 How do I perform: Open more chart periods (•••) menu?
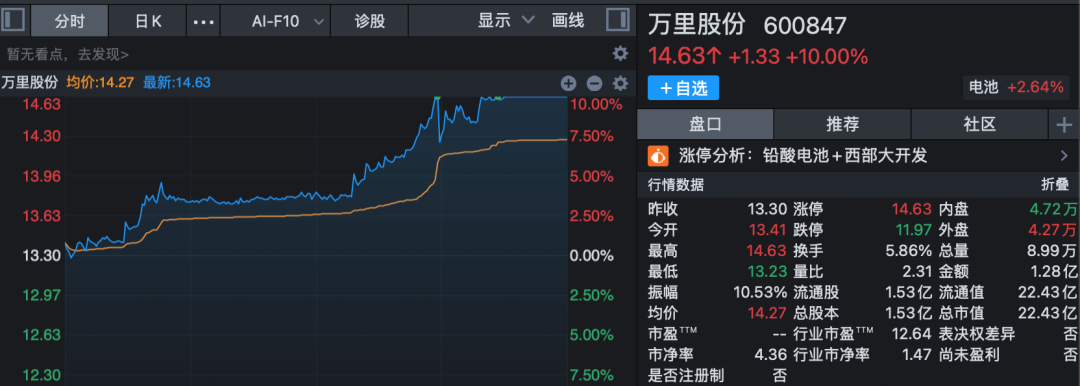click(x=204, y=21)
